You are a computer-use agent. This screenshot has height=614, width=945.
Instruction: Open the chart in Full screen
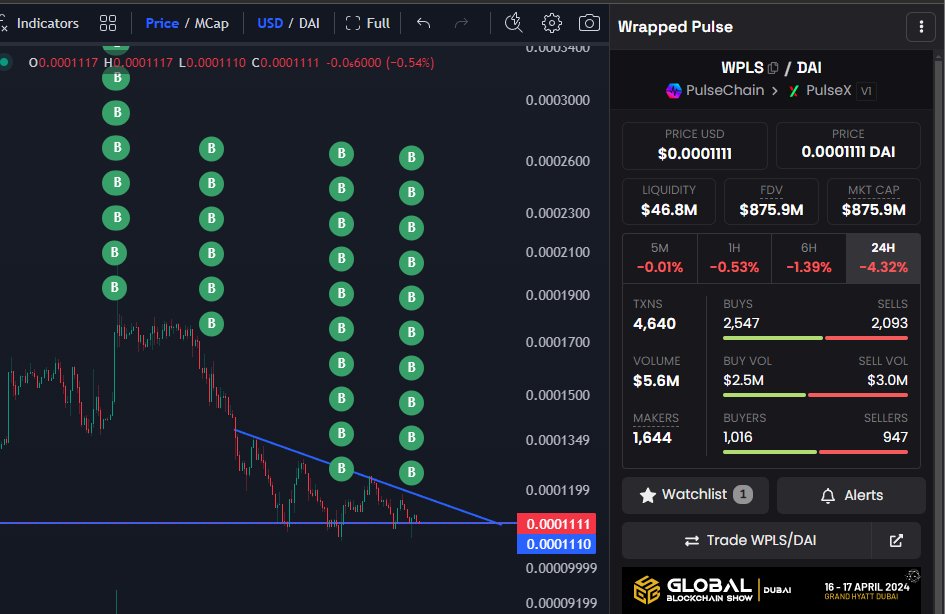click(x=368, y=23)
